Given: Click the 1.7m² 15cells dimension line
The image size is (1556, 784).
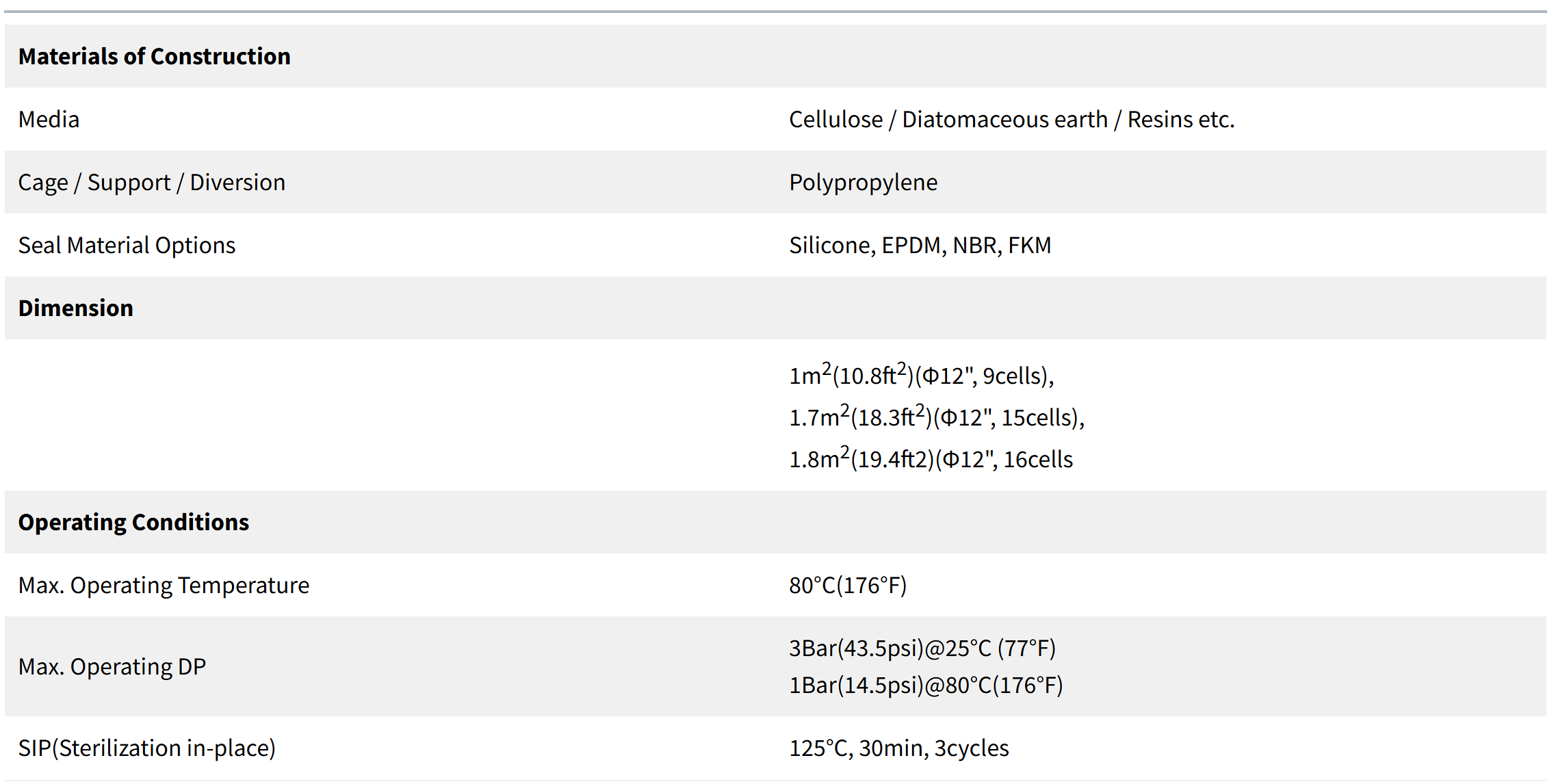Looking at the screenshot, I should pos(937,415).
